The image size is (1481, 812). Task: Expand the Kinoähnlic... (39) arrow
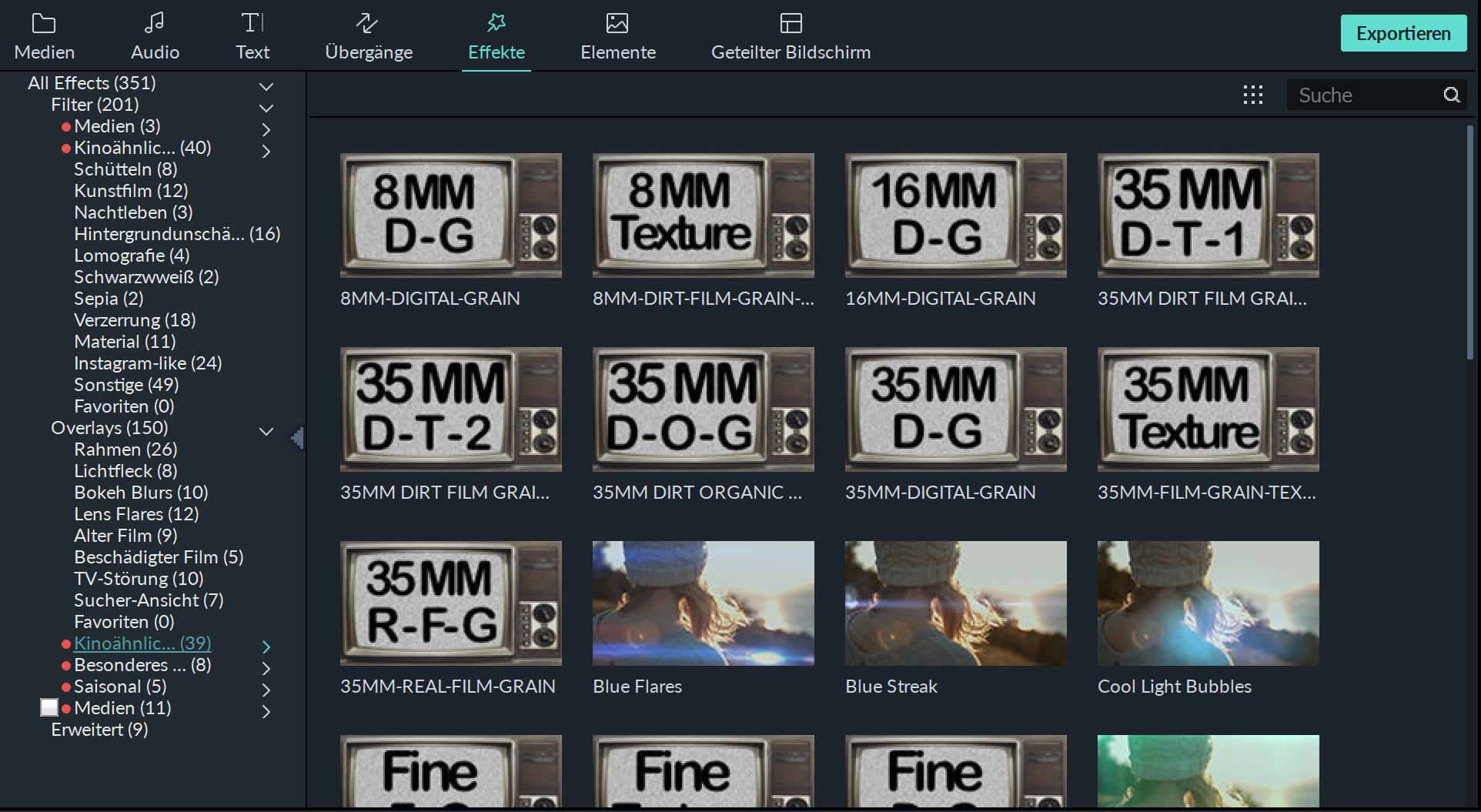266,647
